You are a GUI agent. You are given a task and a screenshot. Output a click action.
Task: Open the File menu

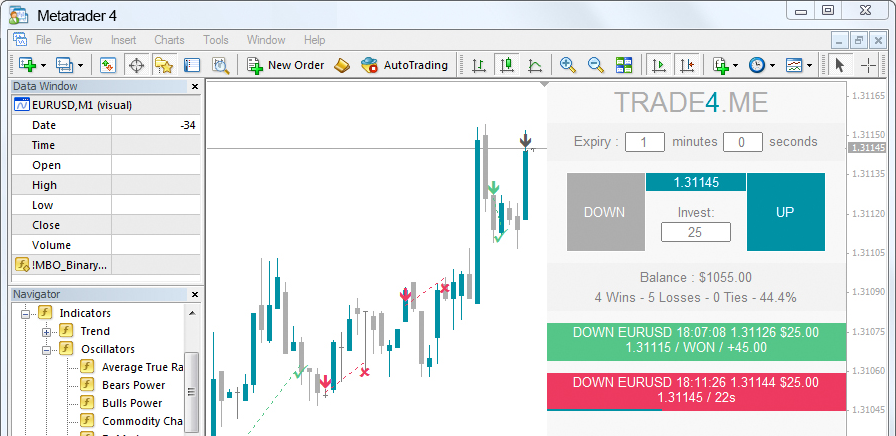43,40
